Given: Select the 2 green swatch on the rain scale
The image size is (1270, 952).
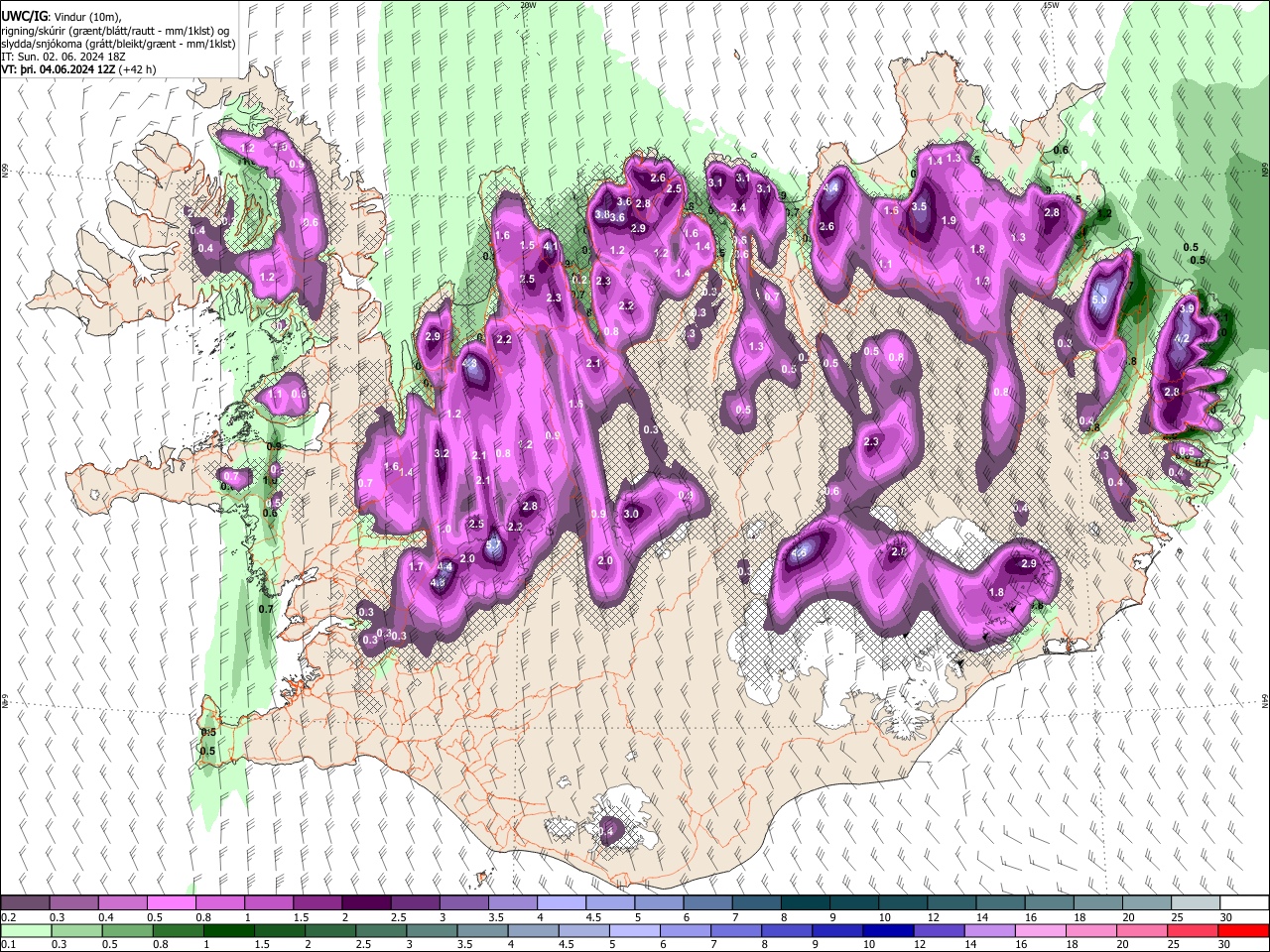Looking at the screenshot, I should pyautogui.click(x=329, y=930).
